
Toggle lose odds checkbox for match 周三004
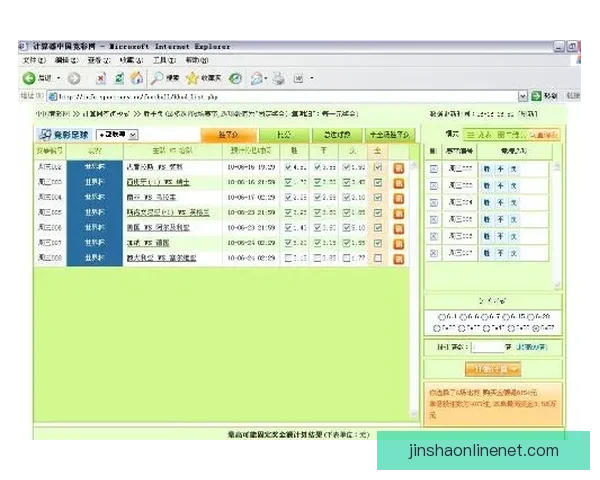[x=346, y=198]
